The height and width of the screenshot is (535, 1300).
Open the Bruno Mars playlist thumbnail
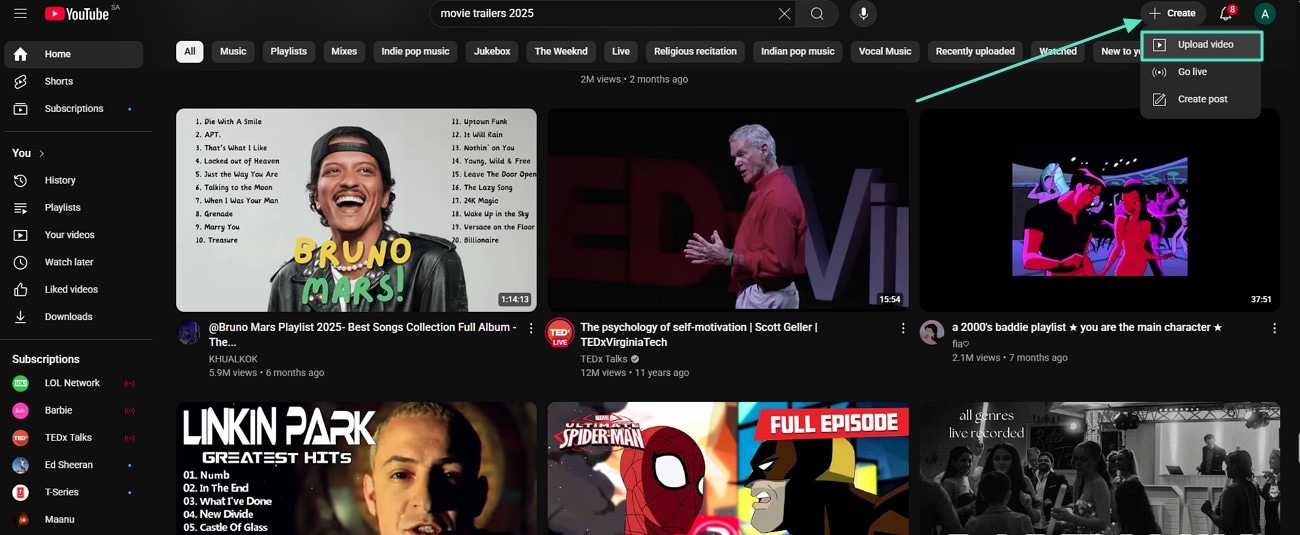[356, 210]
